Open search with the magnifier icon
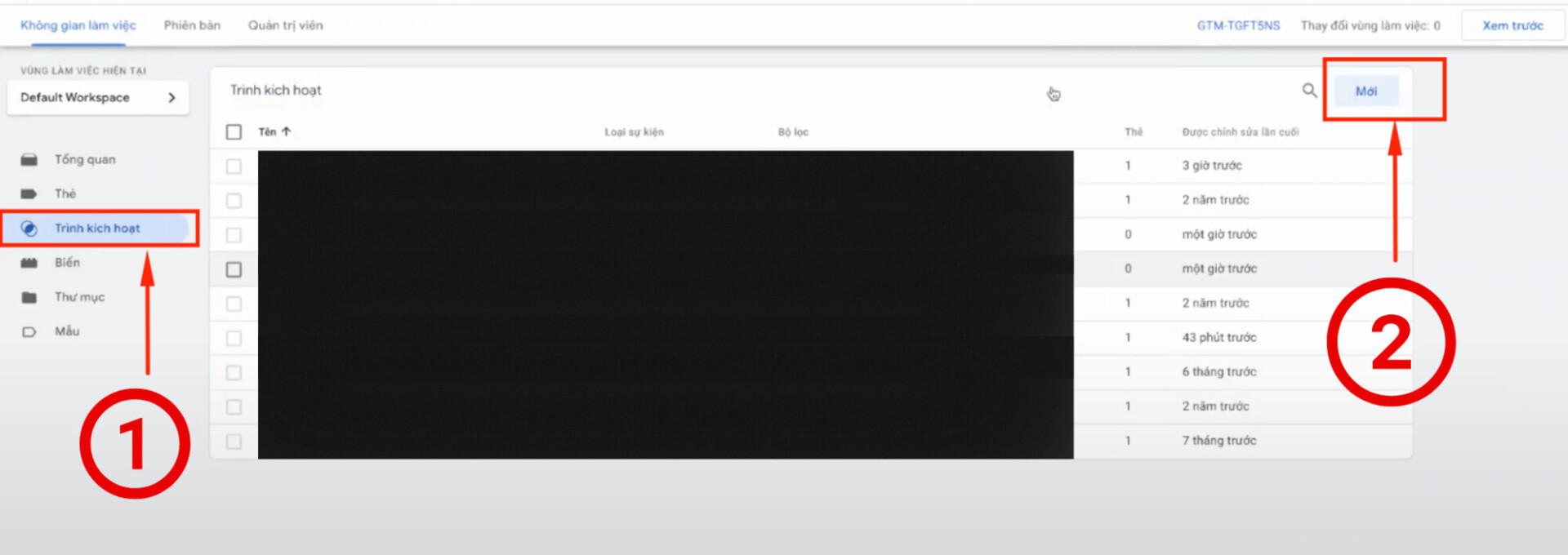 pyautogui.click(x=1309, y=91)
